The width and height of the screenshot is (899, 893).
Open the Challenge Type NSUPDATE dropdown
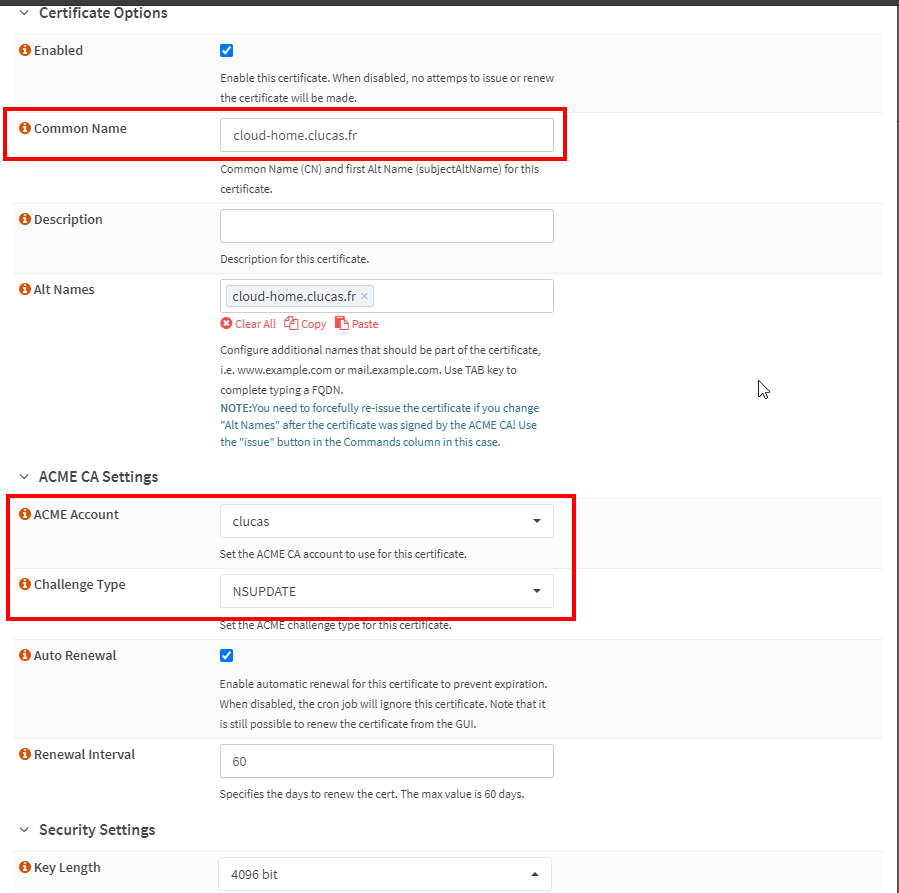[x=386, y=591]
